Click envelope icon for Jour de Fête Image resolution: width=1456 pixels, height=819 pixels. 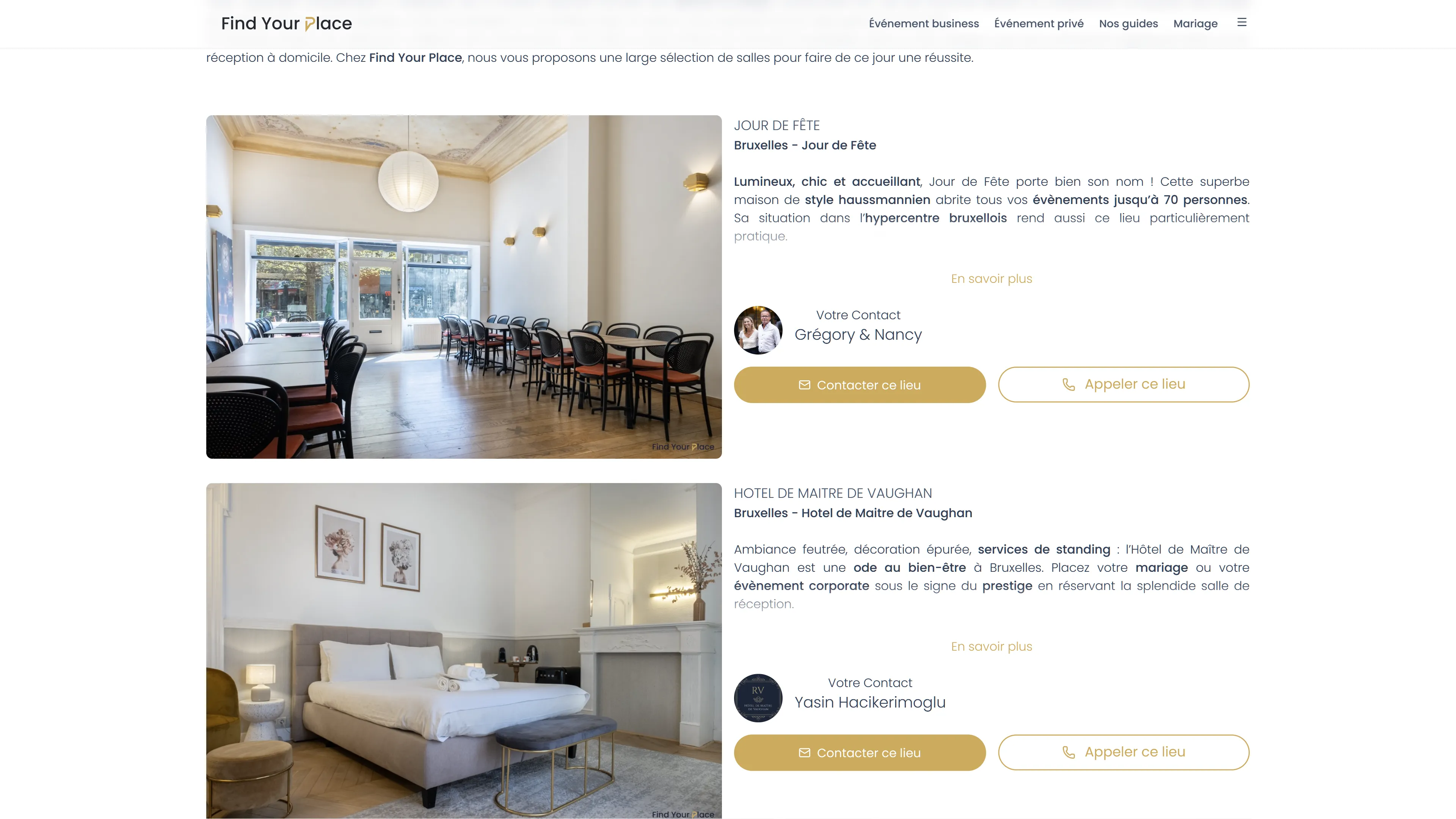click(804, 385)
